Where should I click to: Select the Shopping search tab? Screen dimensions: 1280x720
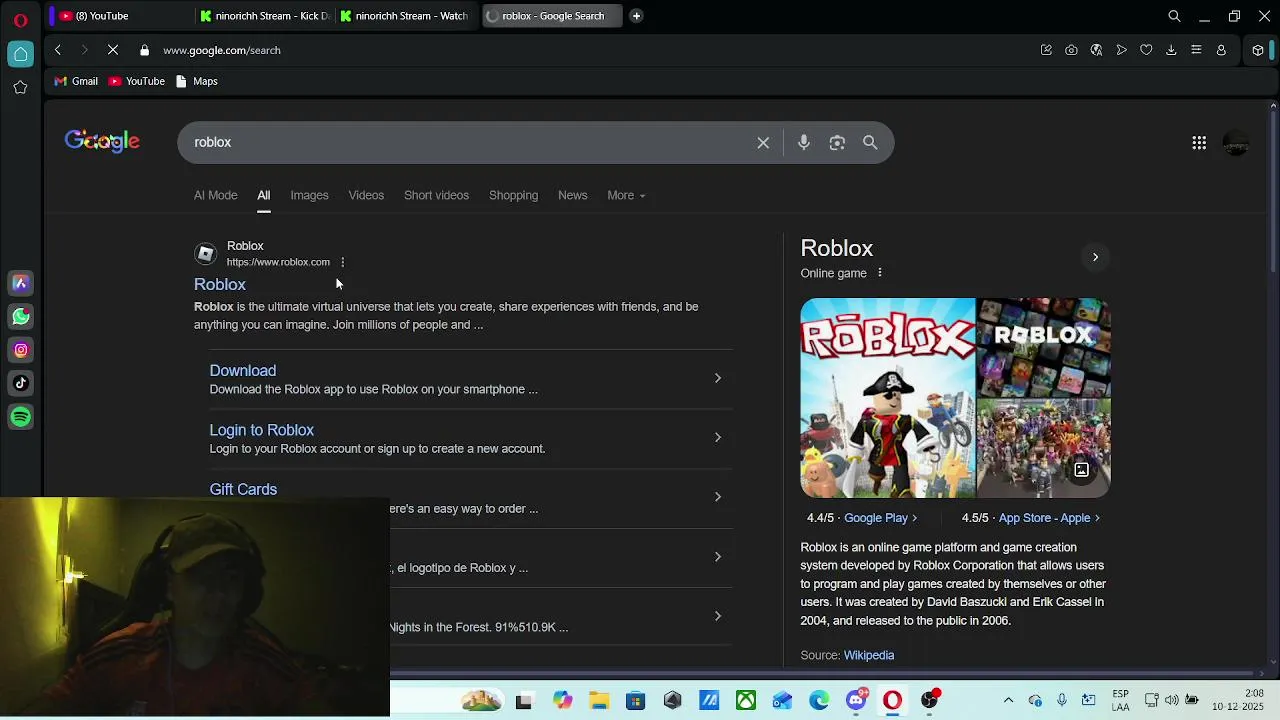(513, 195)
